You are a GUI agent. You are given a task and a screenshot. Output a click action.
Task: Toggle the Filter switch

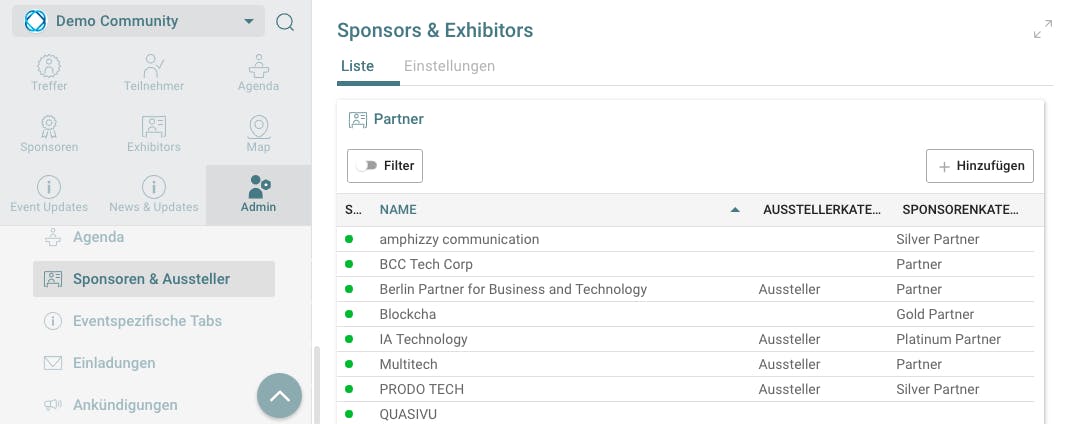(x=368, y=166)
